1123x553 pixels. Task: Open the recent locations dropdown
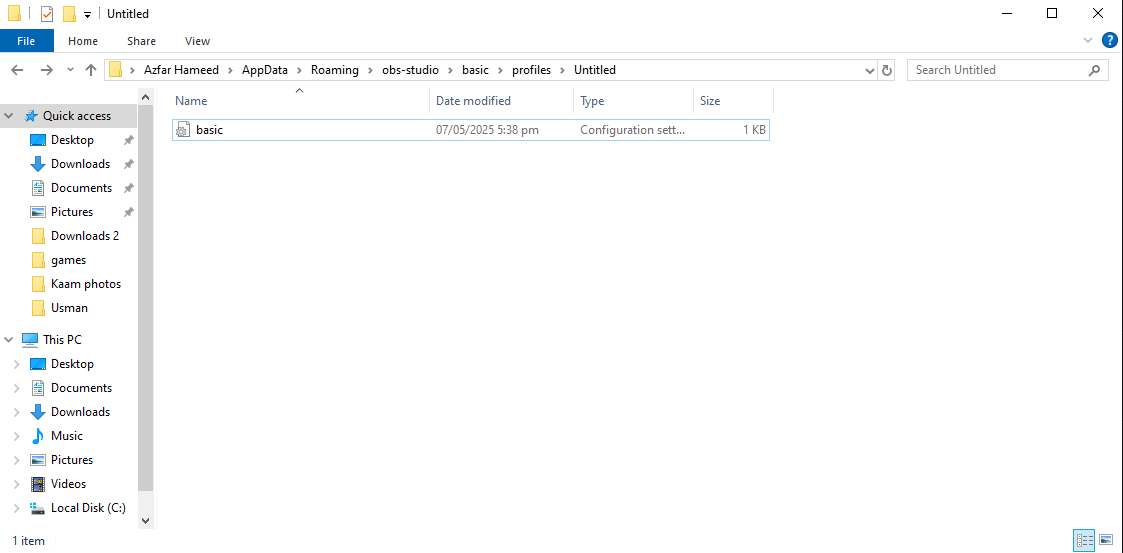coord(69,70)
